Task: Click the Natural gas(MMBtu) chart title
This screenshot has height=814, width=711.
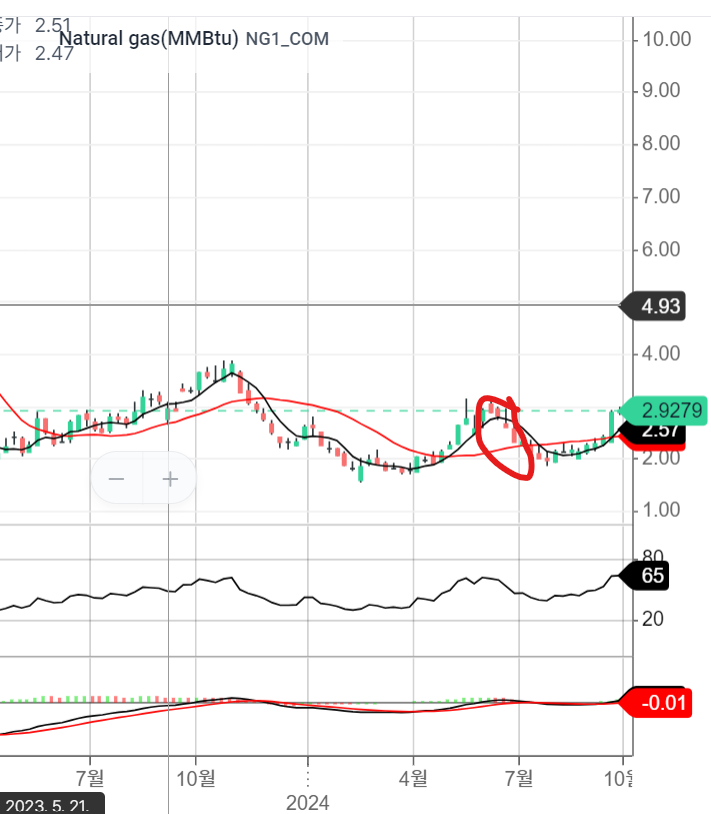Action: click(148, 39)
